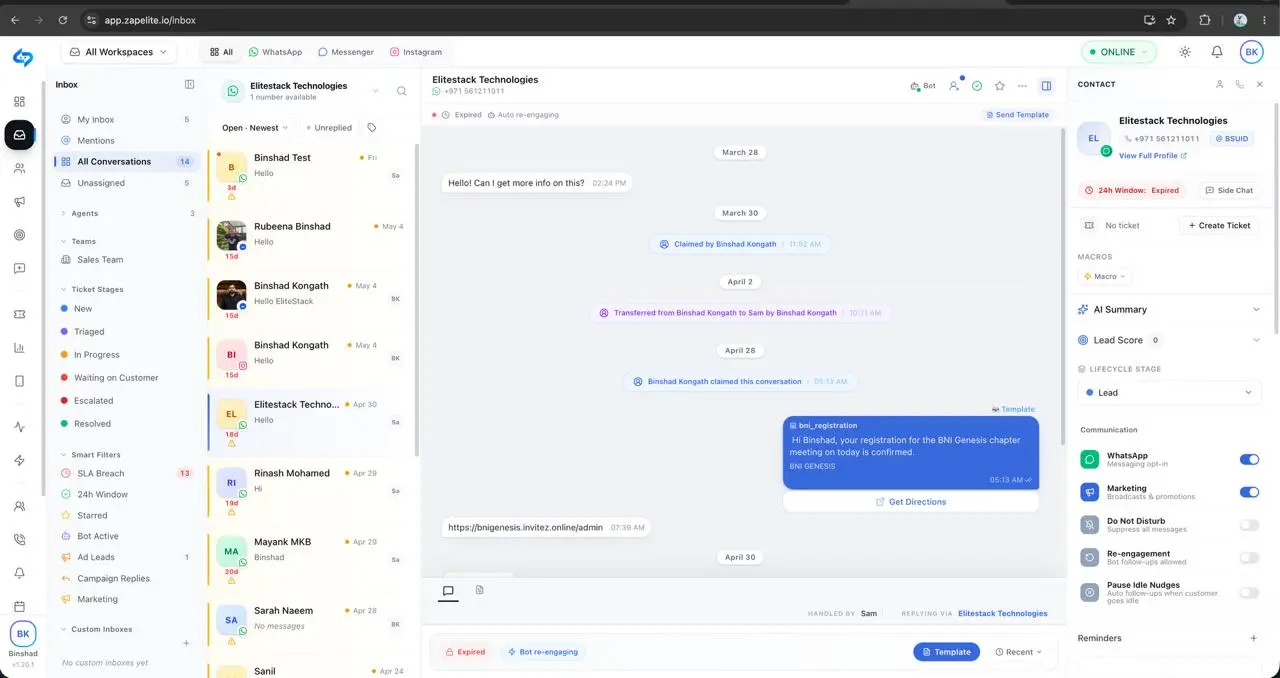
Task: Open Mayank MKB conversation
Action: 311,558
